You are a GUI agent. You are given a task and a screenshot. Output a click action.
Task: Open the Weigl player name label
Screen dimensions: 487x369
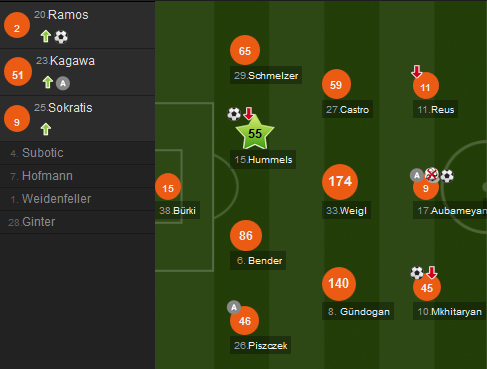tap(346, 211)
